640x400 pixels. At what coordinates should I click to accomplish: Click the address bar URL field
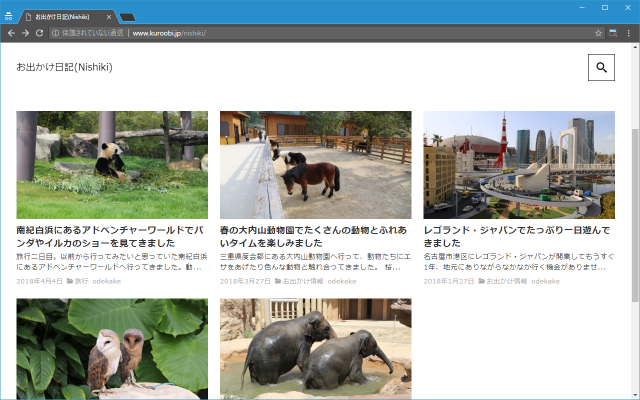327,33
